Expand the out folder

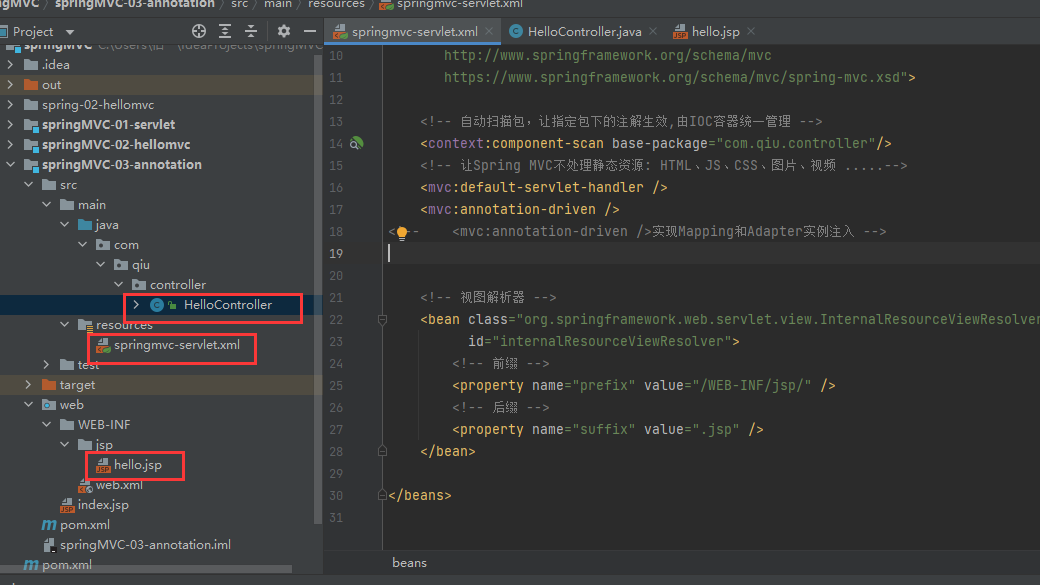[x=10, y=84]
